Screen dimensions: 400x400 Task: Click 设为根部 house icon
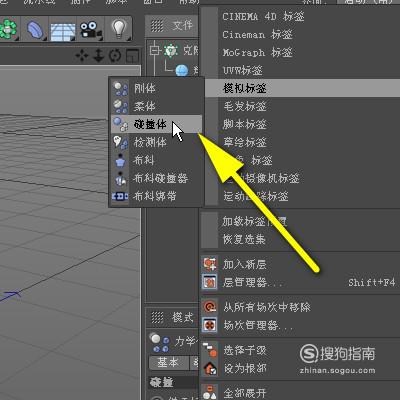[210, 368]
